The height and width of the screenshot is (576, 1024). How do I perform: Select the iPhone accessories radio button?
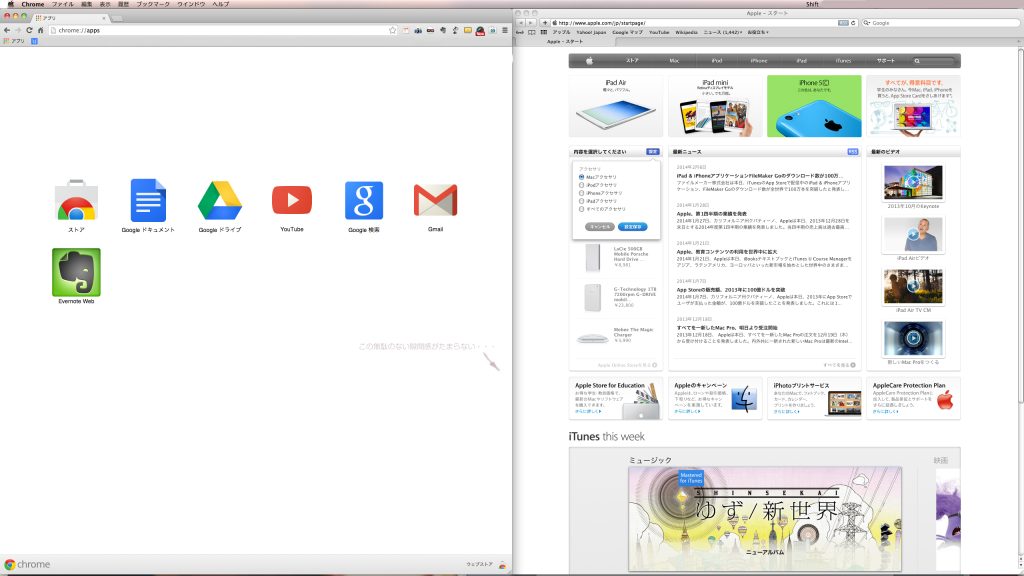pos(581,193)
